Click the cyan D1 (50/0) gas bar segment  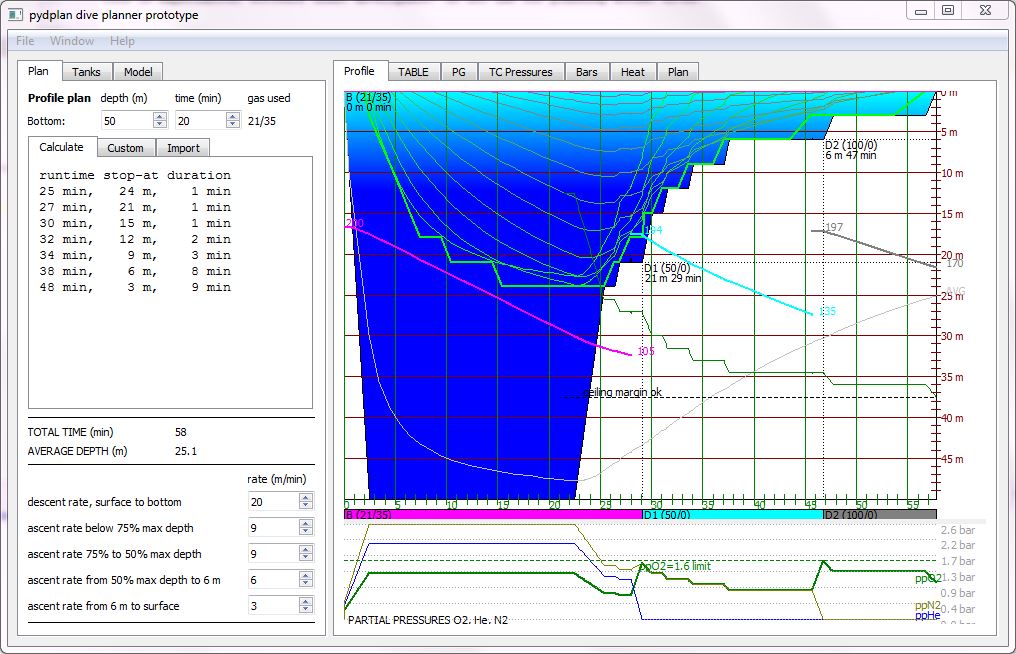[x=733, y=515]
